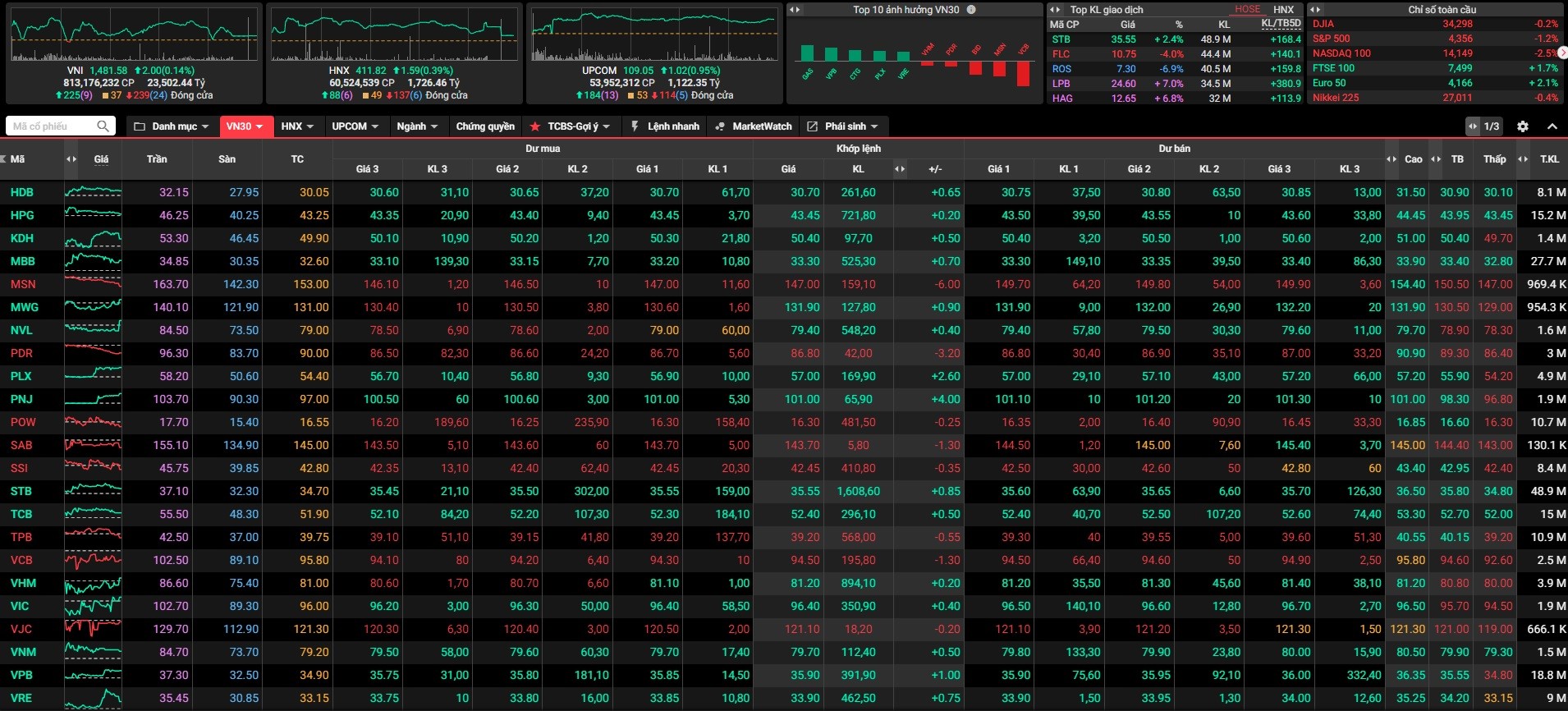
Task: Click PNJ change value +4.00
Action: 946,399
